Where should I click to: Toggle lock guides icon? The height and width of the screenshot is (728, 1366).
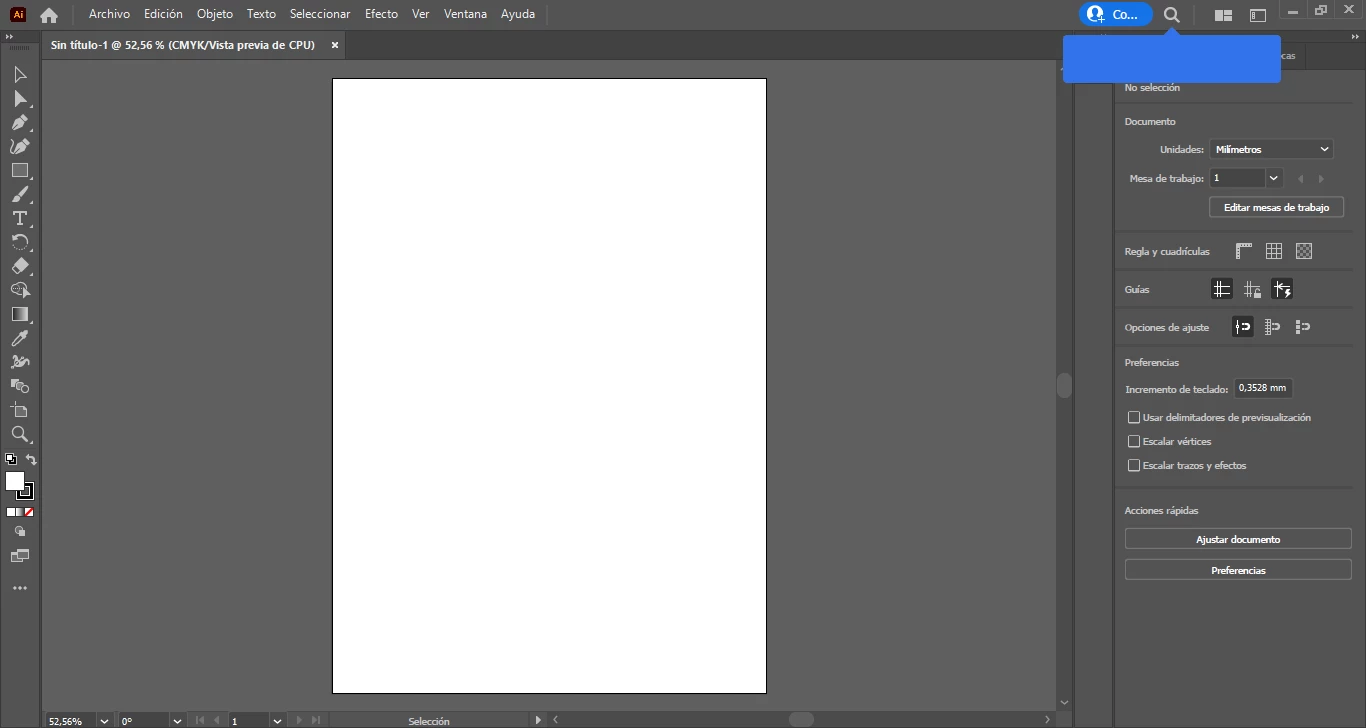point(1252,290)
